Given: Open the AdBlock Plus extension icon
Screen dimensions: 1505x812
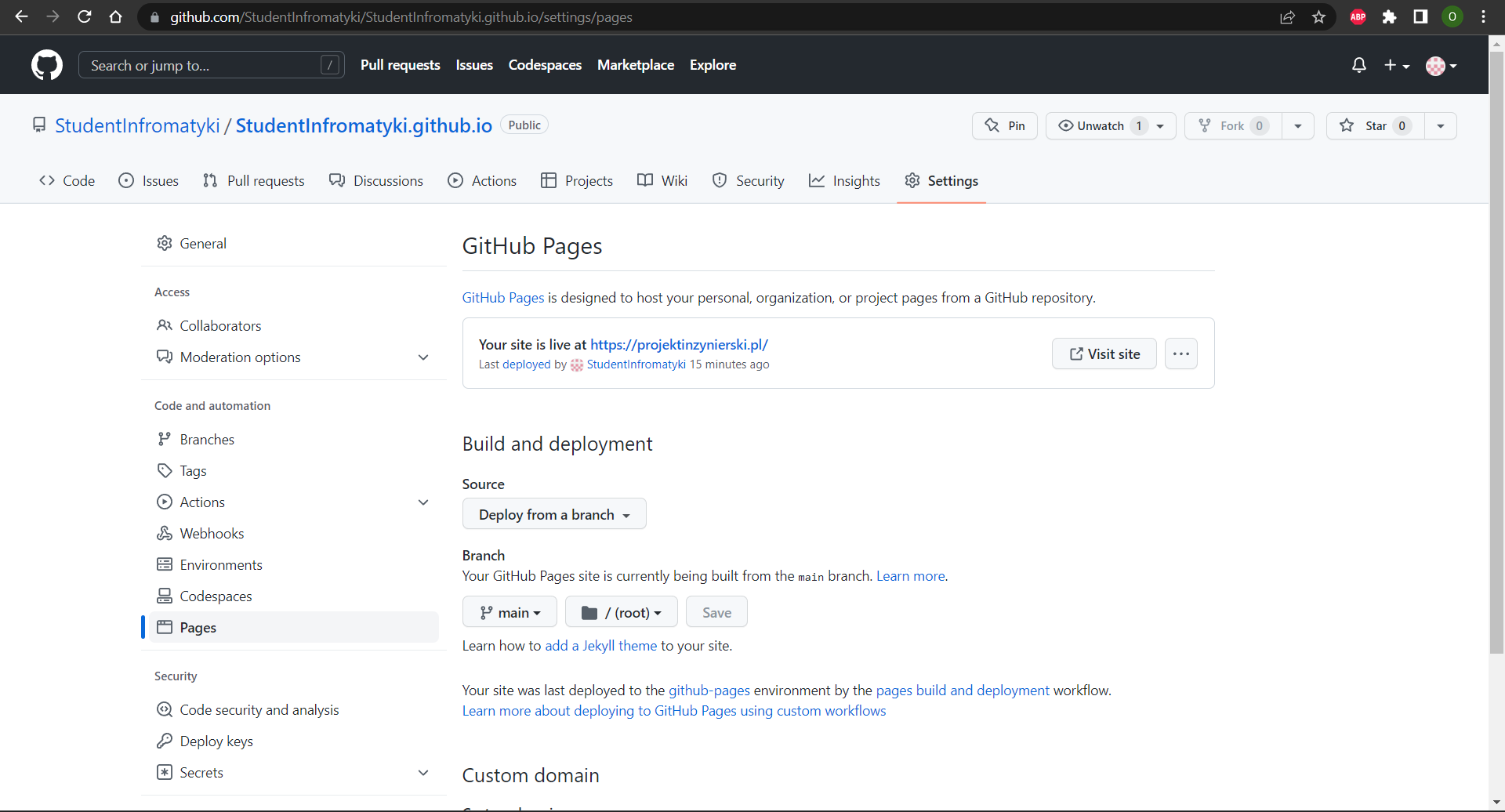Looking at the screenshot, I should 1358,17.
